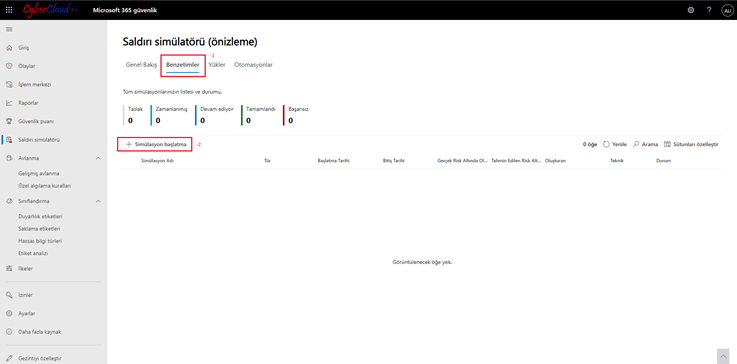The width and height of the screenshot is (737, 364).
Task: Click the Gezintiyi özelleştir pencil icon
Action: point(9,358)
